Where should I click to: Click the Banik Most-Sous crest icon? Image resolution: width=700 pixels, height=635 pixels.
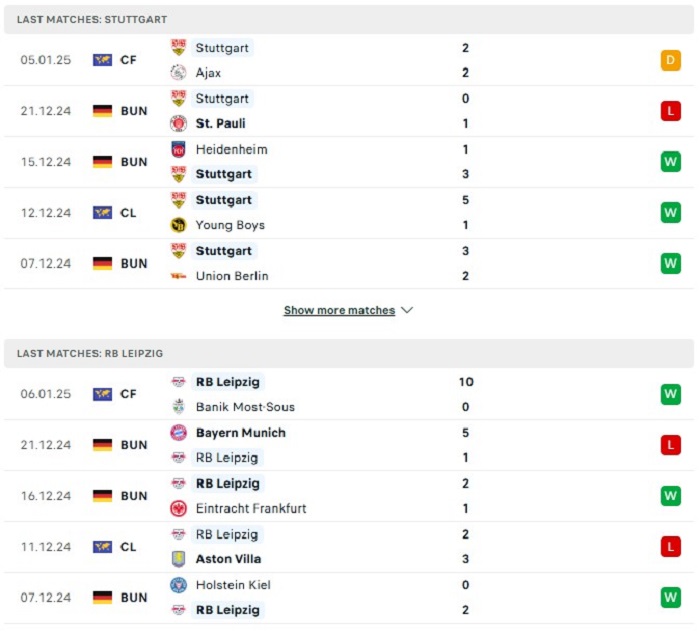178,406
